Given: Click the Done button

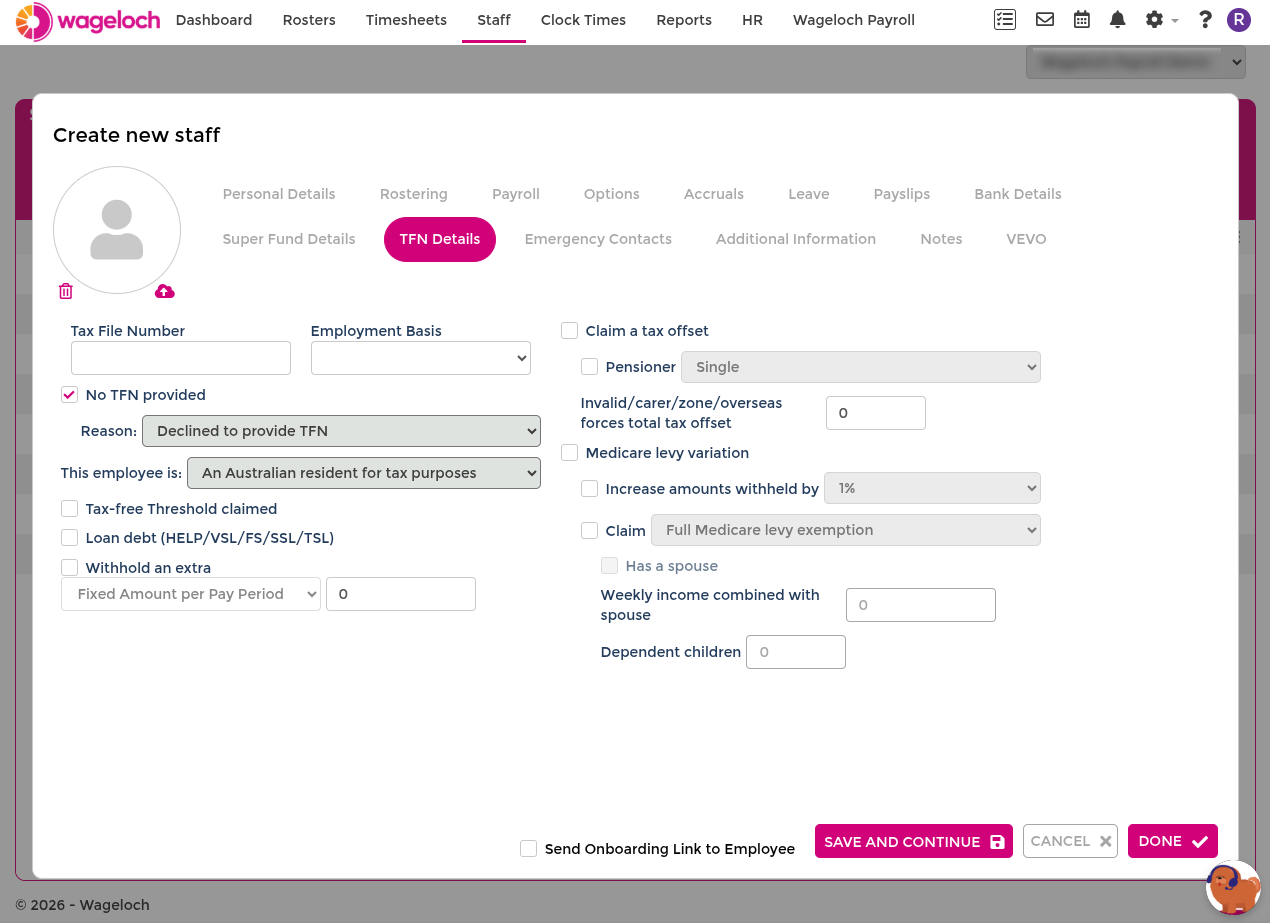Looking at the screenshot, I should [1173, 841].
